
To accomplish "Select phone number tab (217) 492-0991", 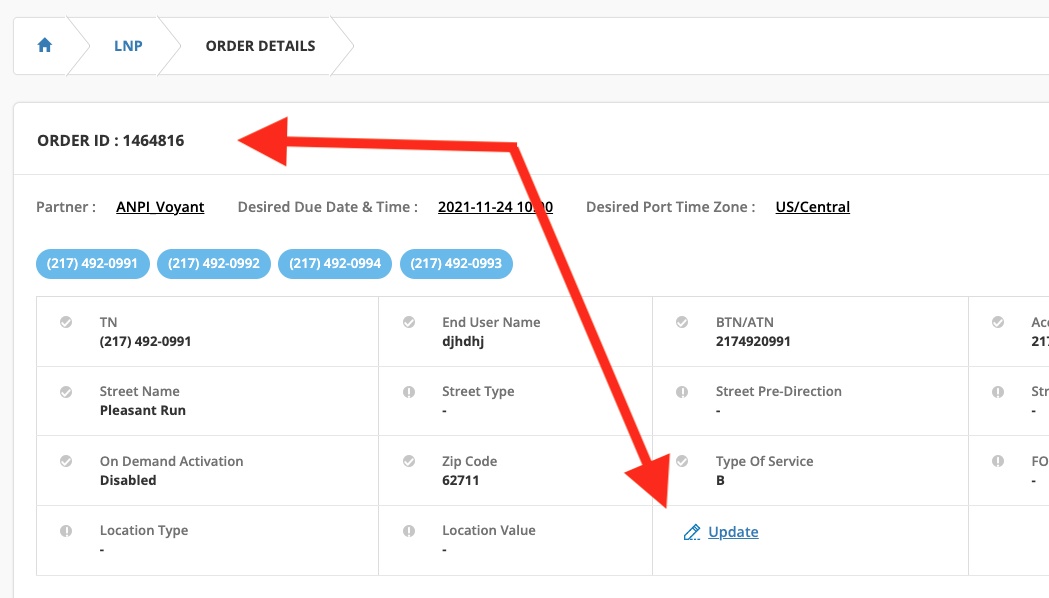I will coord(93,264).
